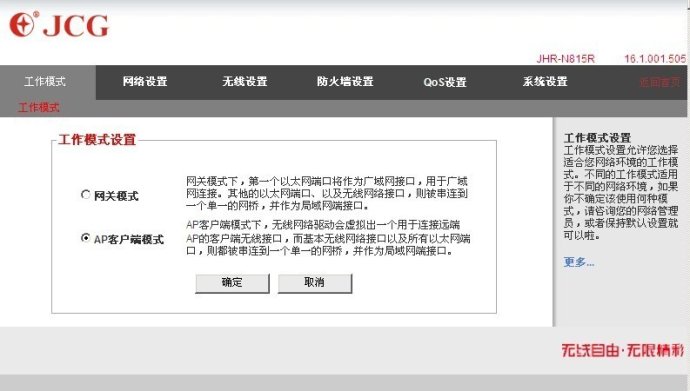
Task: Click the 无线自由·无限精彩 slogan
Action: coord(623,351)
